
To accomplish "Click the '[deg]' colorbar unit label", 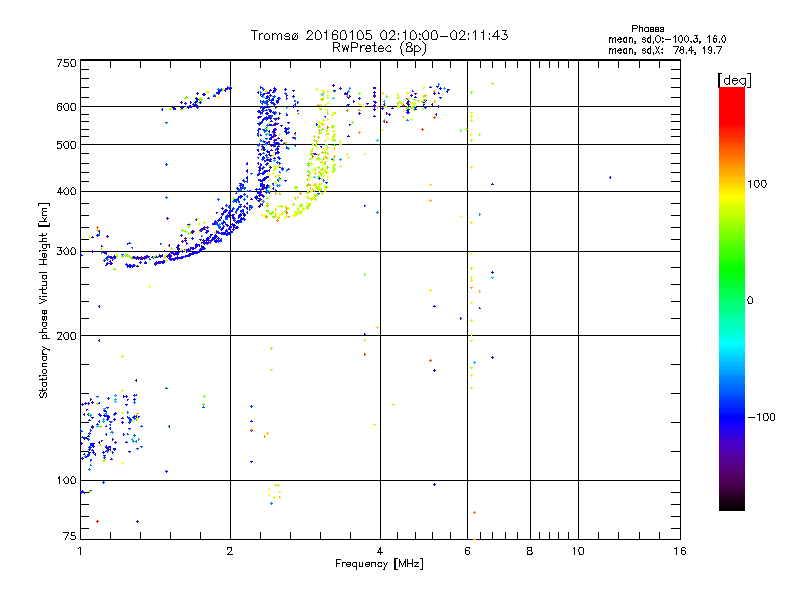I will pyautogui.click(x=734, y=80).
